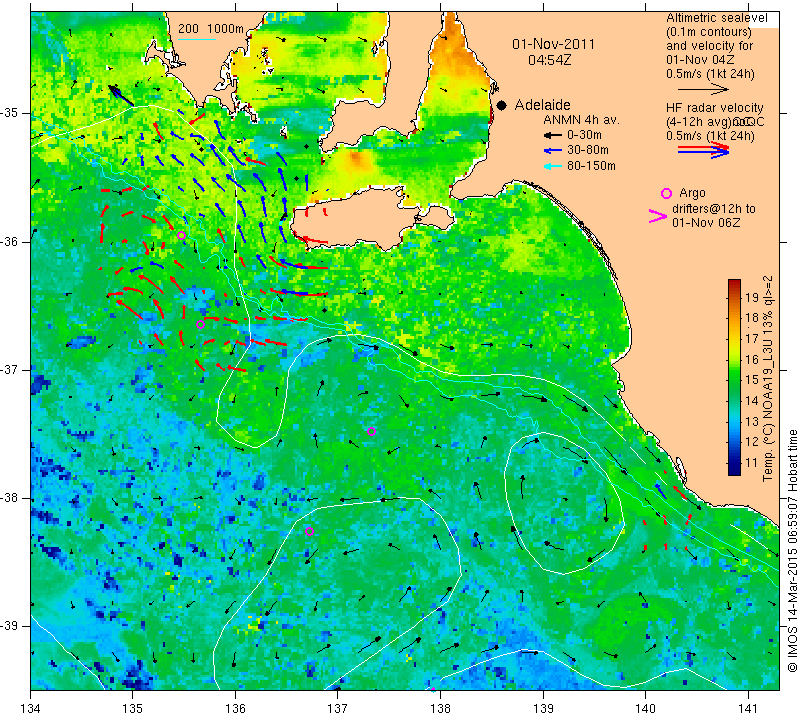Click the cyan 200 1000m depth contour line sample
This screenshot has width=800, height=720.
click(x=196, y=39)
